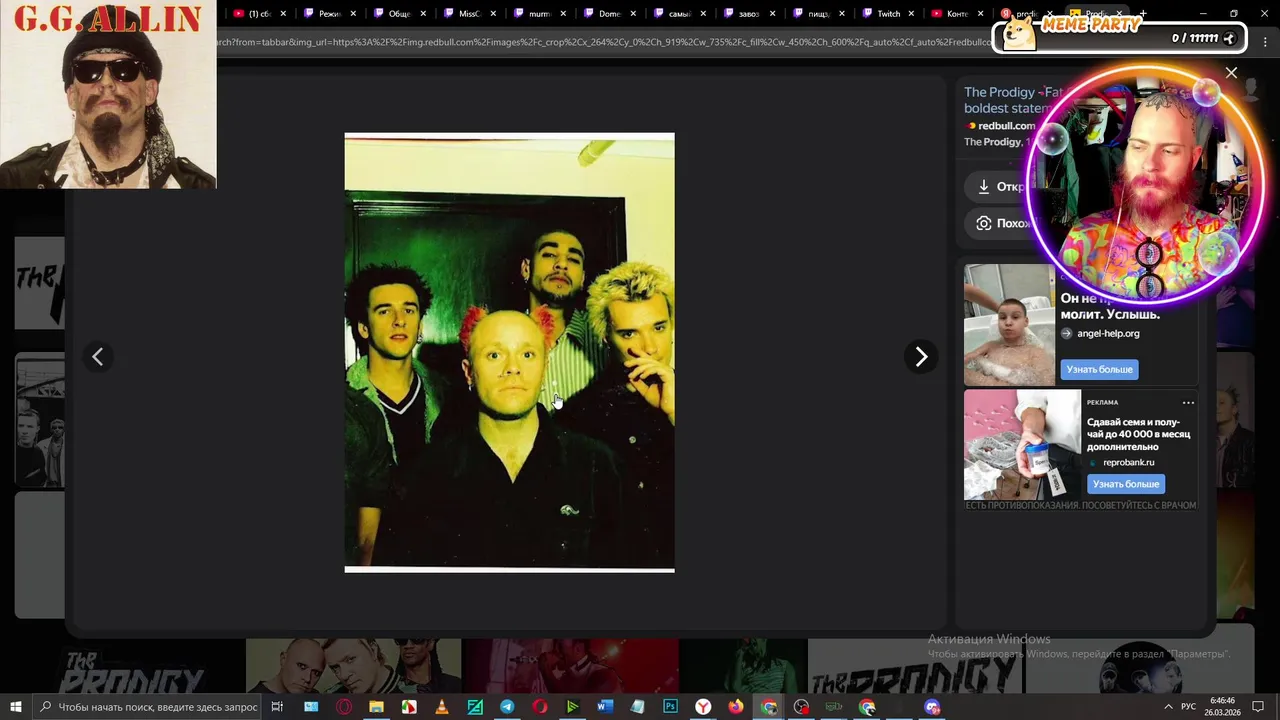This screenshot has width=1280, height=720.
Task: Close the 'Twitch' tab
Action: pyautogui.click(x=911, y=14)
